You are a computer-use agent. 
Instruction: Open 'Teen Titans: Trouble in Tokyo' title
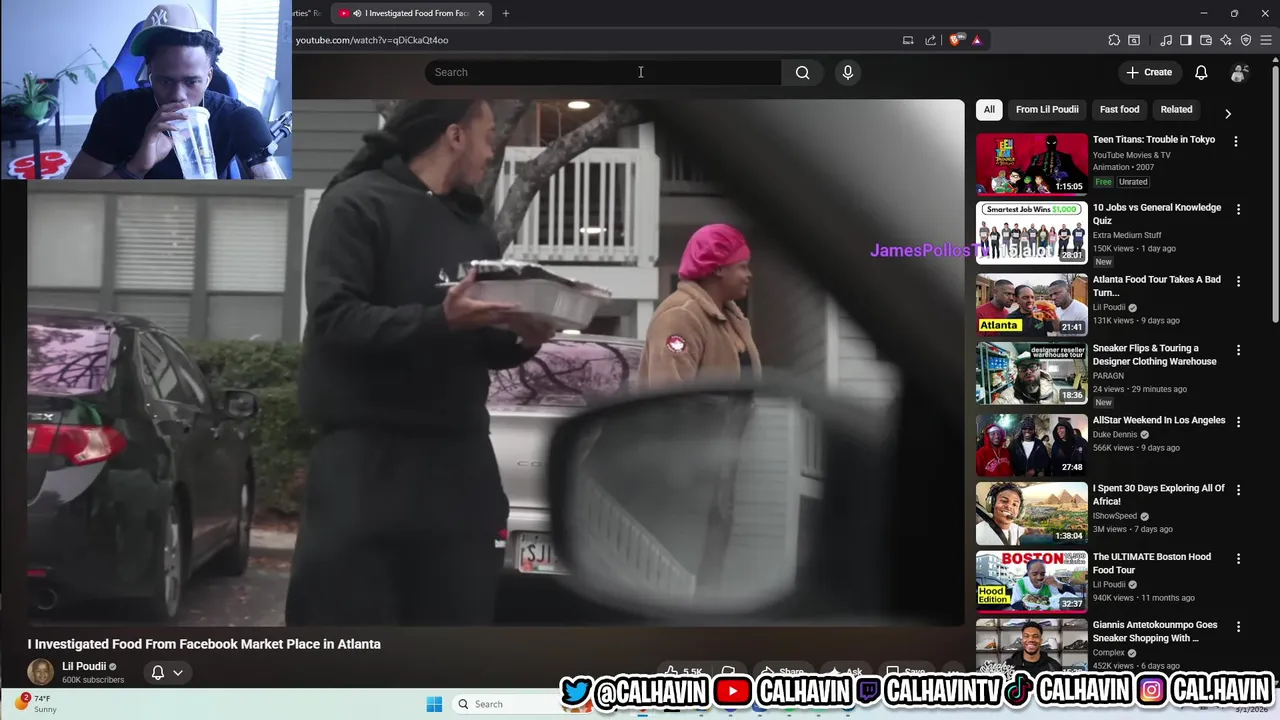coord(1153,140)
